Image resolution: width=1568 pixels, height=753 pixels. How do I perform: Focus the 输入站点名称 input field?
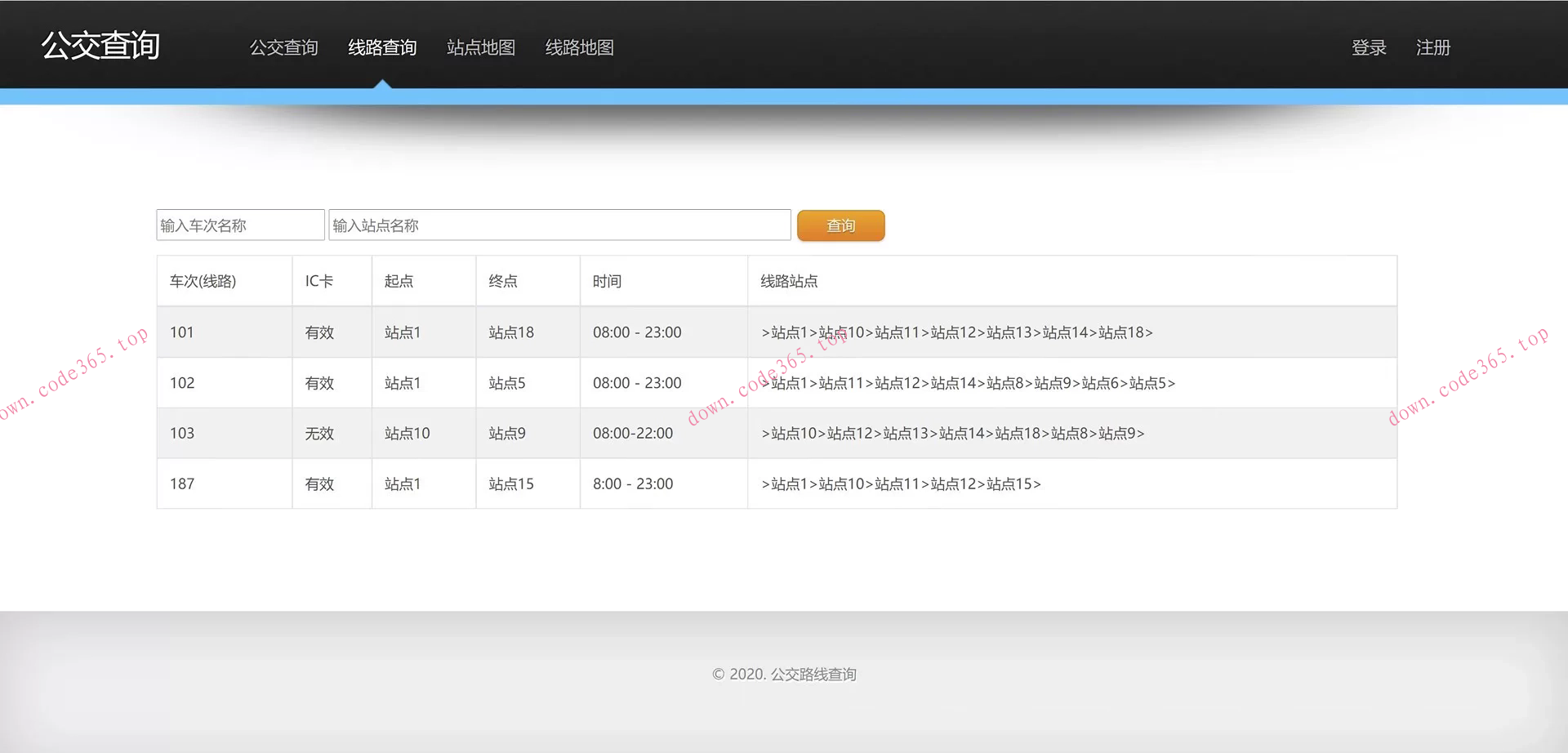pyautogui.click(x=559, y=225)
